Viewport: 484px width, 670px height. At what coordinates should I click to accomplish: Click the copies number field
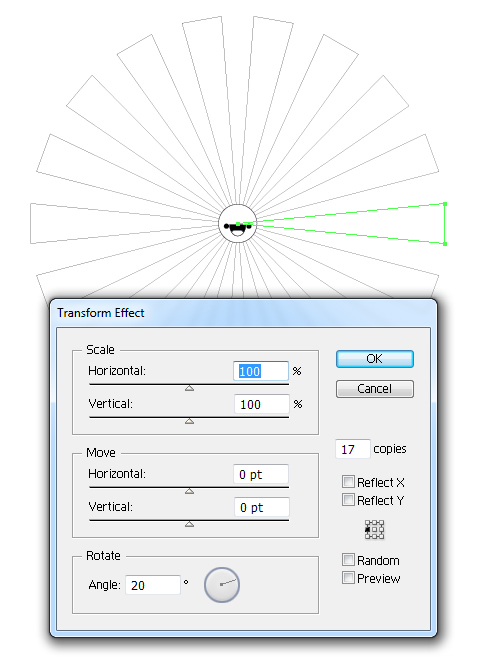tap(352, 449)
